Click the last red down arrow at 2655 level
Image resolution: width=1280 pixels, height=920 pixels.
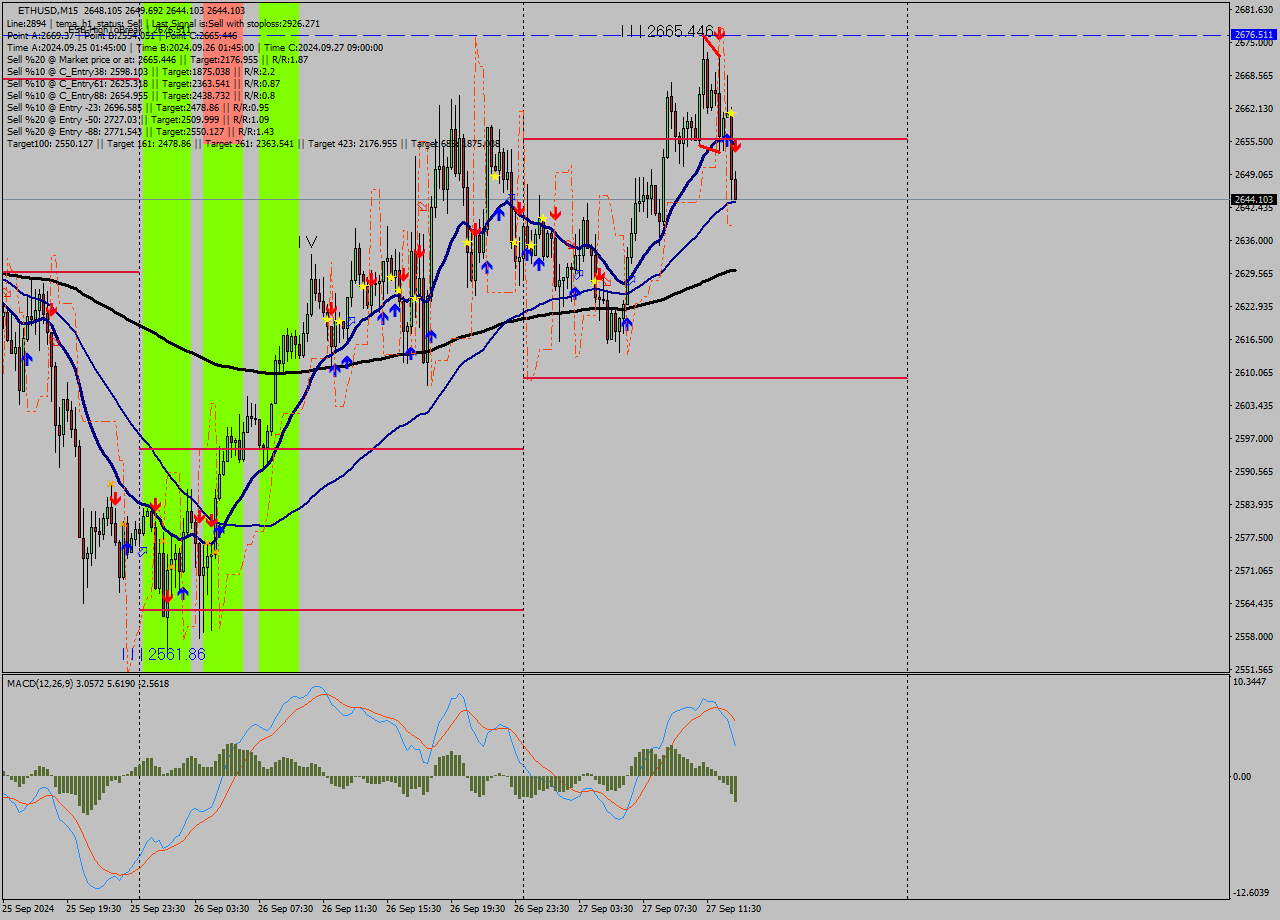[736, 146]
